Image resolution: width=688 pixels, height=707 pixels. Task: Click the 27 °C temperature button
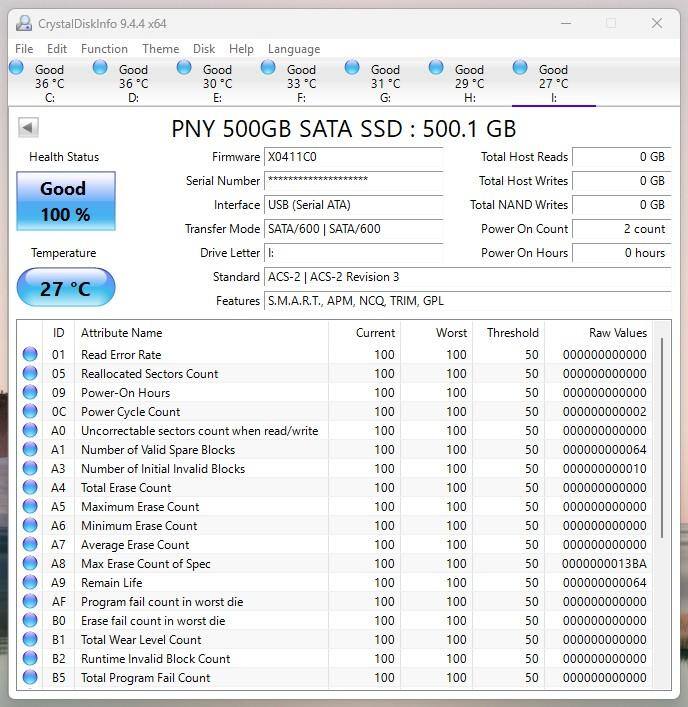pyautogui.click(x=65, y=289)
